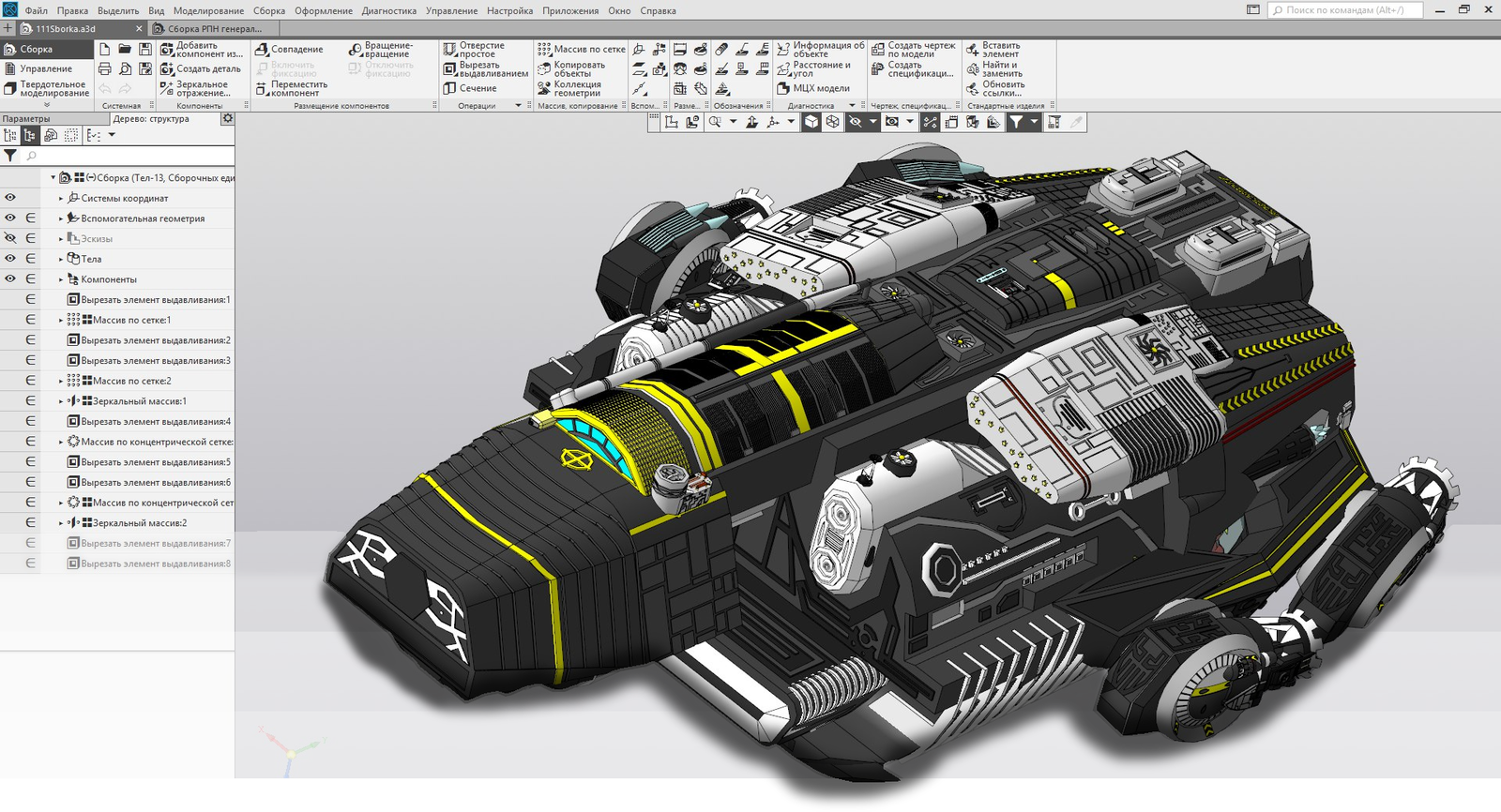Click the print icon in Системная panel

(x=105, y=68)
